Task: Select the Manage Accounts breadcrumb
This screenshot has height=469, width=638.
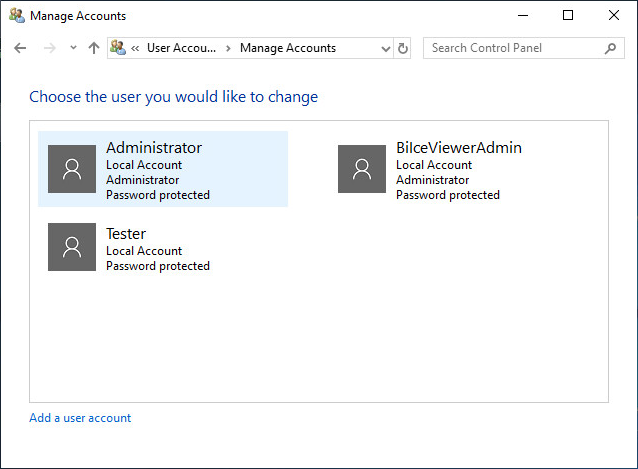Action: click(288, 48)
